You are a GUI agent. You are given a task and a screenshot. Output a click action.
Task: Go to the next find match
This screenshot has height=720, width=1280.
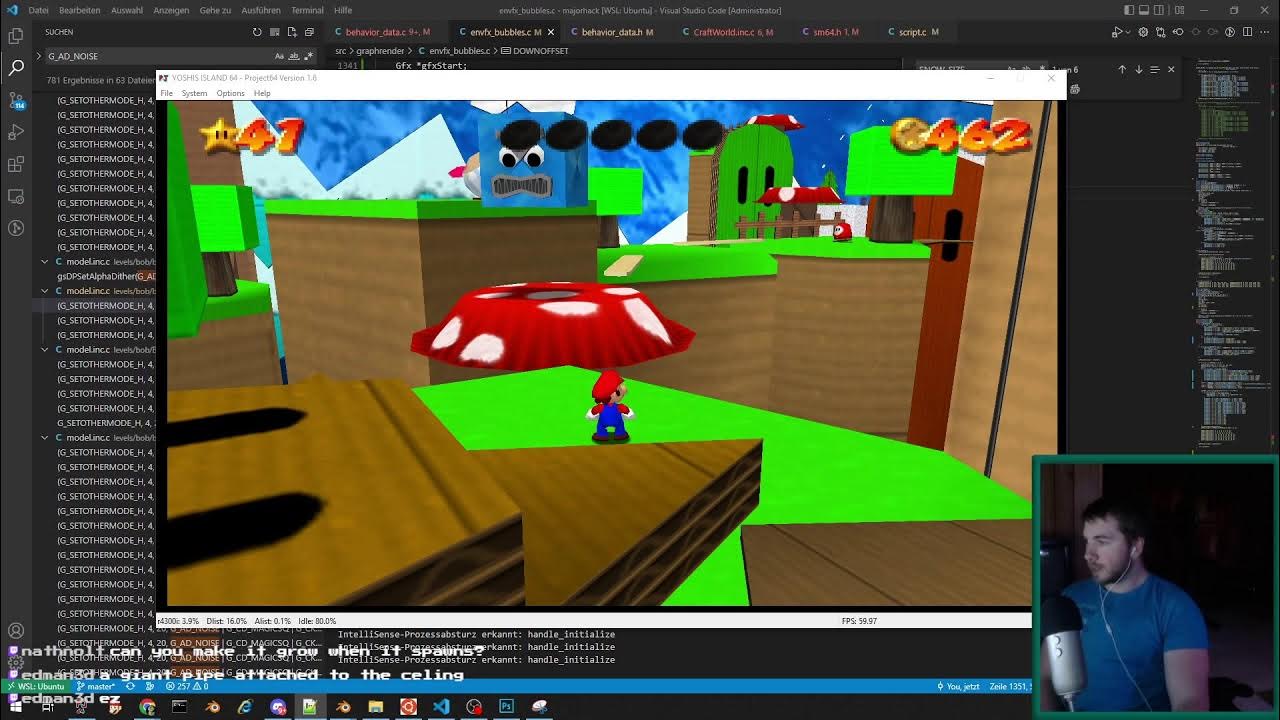(1138, 69)
